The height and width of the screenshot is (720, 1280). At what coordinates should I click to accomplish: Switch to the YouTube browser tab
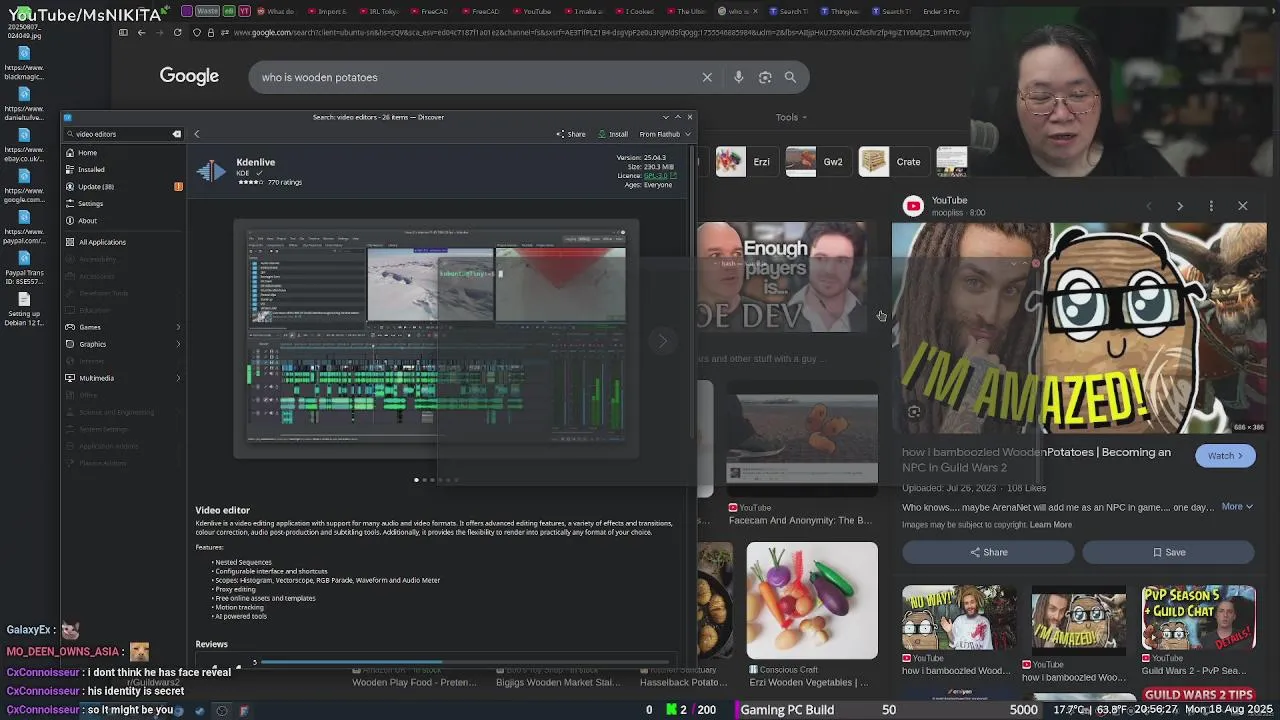click(532, 11)
